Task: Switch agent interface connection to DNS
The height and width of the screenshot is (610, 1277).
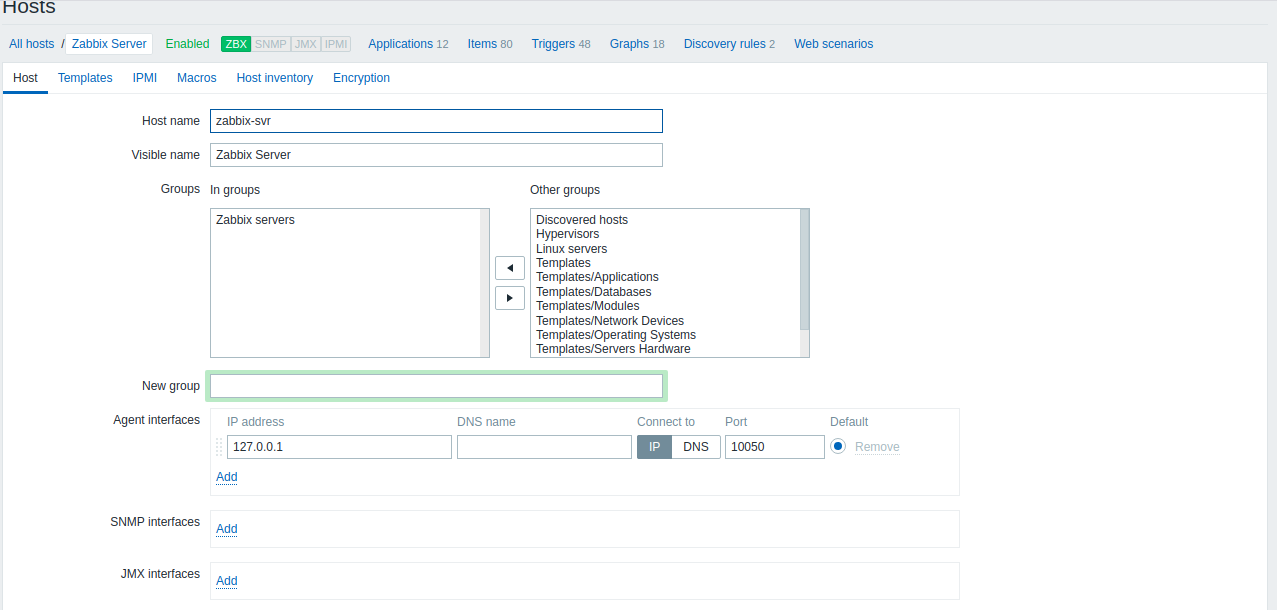Action: [x=696, y=447]
